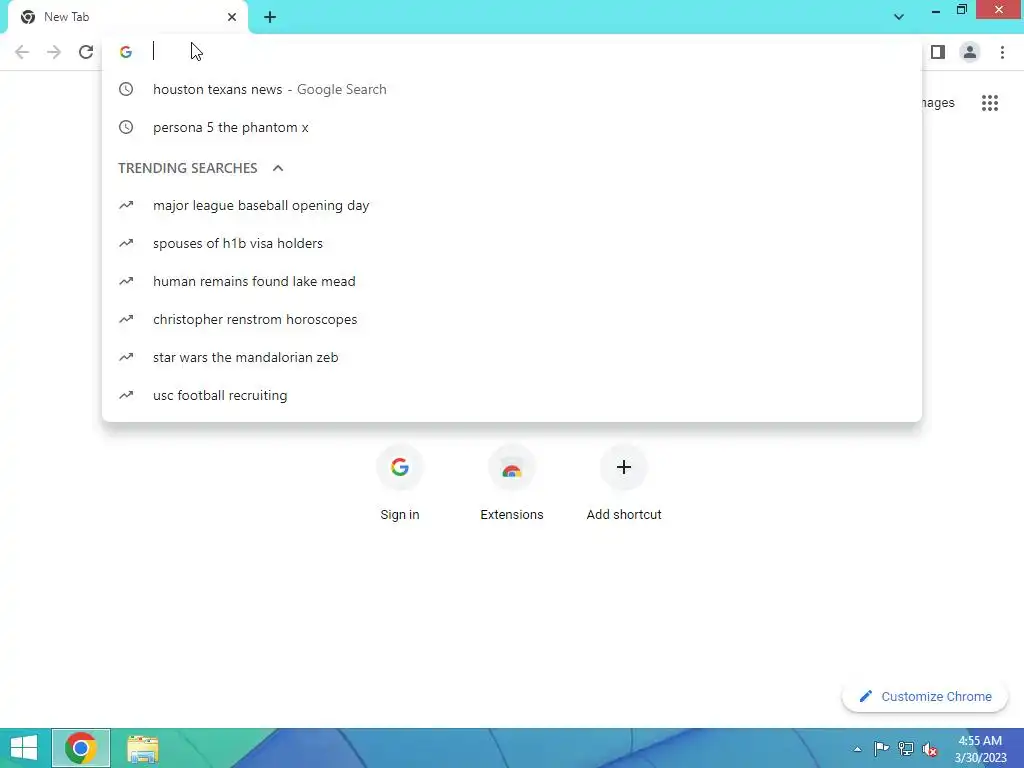Viewport: 1024px width, 768px height.
Task: Toggle the Chrome side panel
Action: (938, 52)
